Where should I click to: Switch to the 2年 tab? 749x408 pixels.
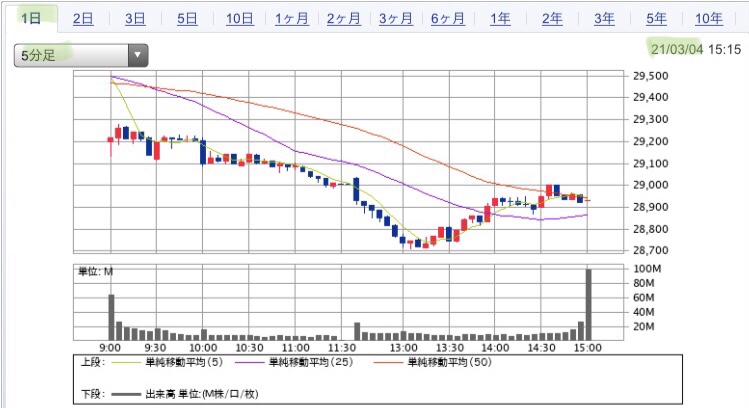pyautogui.click(x=552, y=19)
